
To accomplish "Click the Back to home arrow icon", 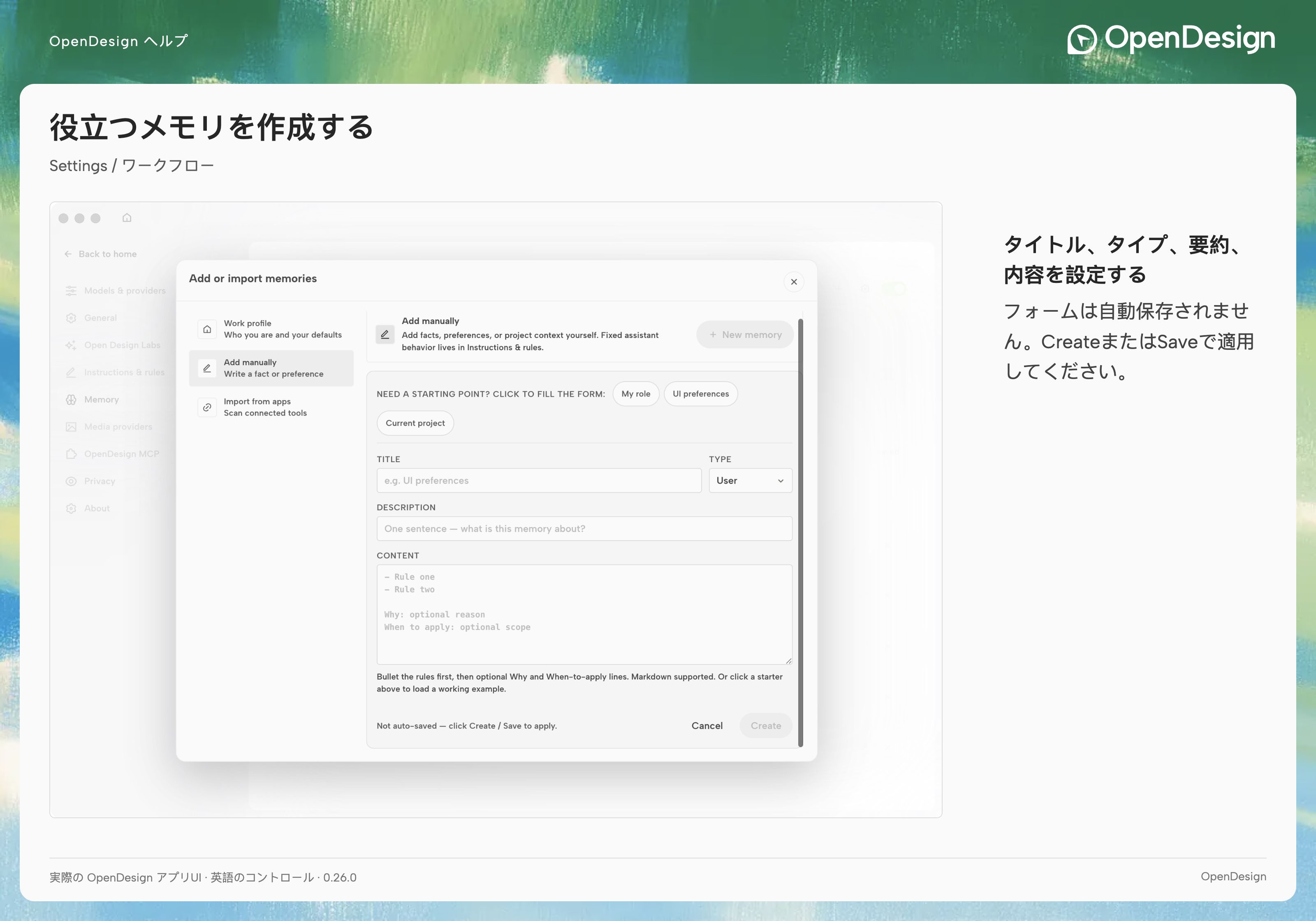I will 68,254.
